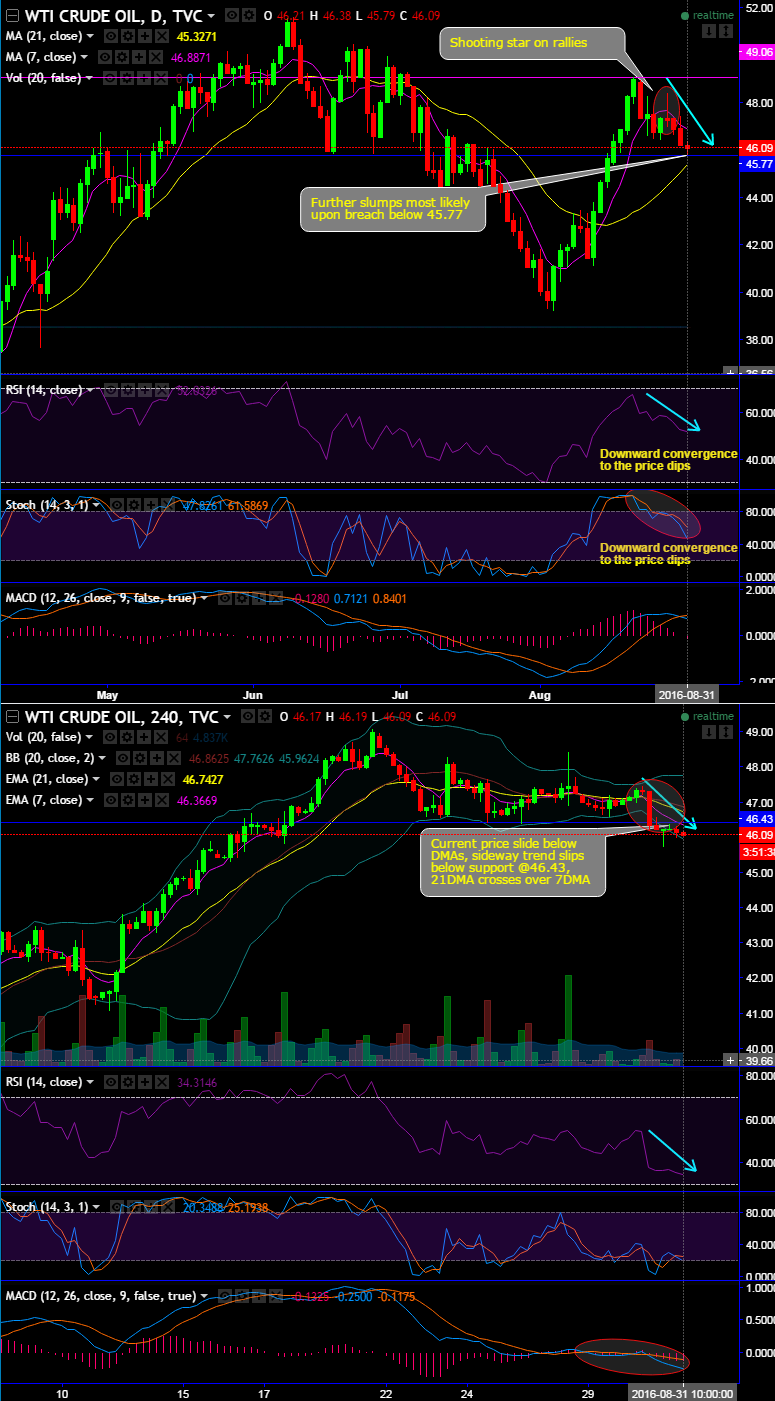
Task: Maximize the D chart pane with double-arrow icon
Action: click(724, 32)
